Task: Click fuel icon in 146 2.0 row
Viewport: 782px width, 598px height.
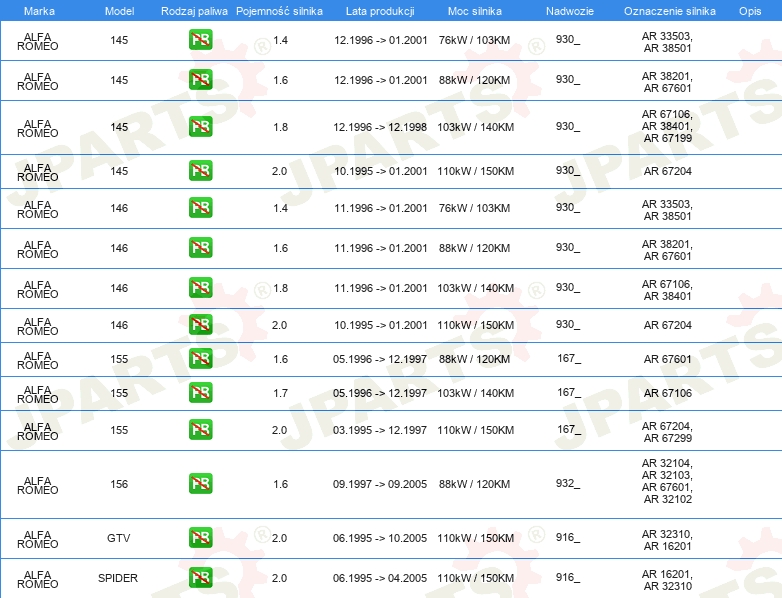Action: coord(200,325)
